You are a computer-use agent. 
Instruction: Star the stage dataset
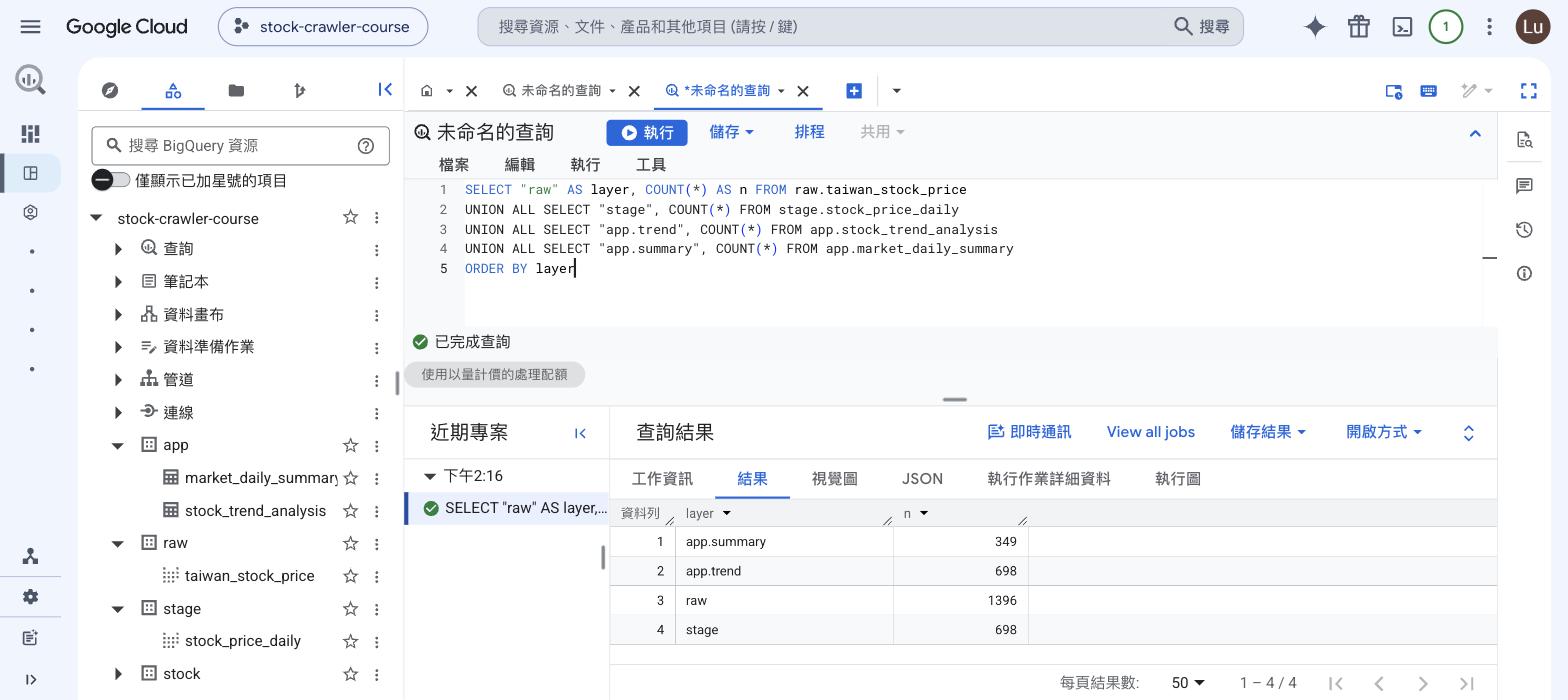coord(350,608)
